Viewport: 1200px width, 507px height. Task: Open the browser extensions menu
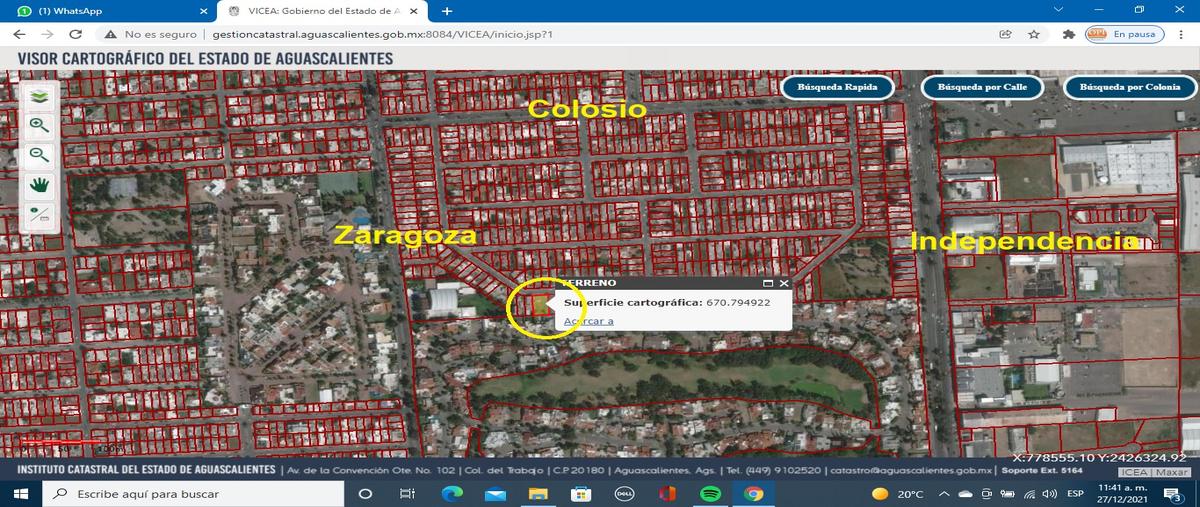pyautogui.click(x=1067, y=34)
